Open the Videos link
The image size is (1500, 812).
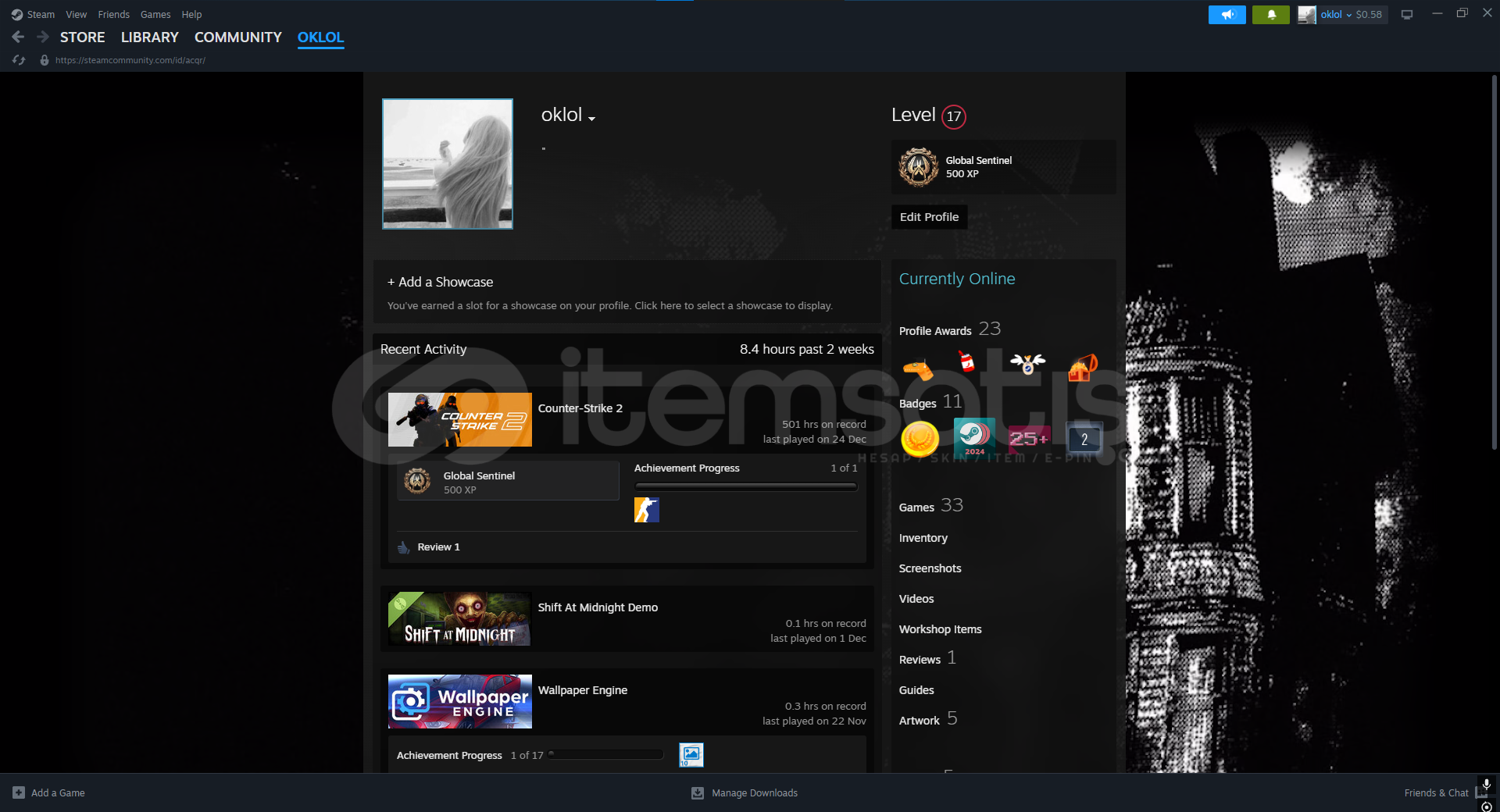[916, 599]
